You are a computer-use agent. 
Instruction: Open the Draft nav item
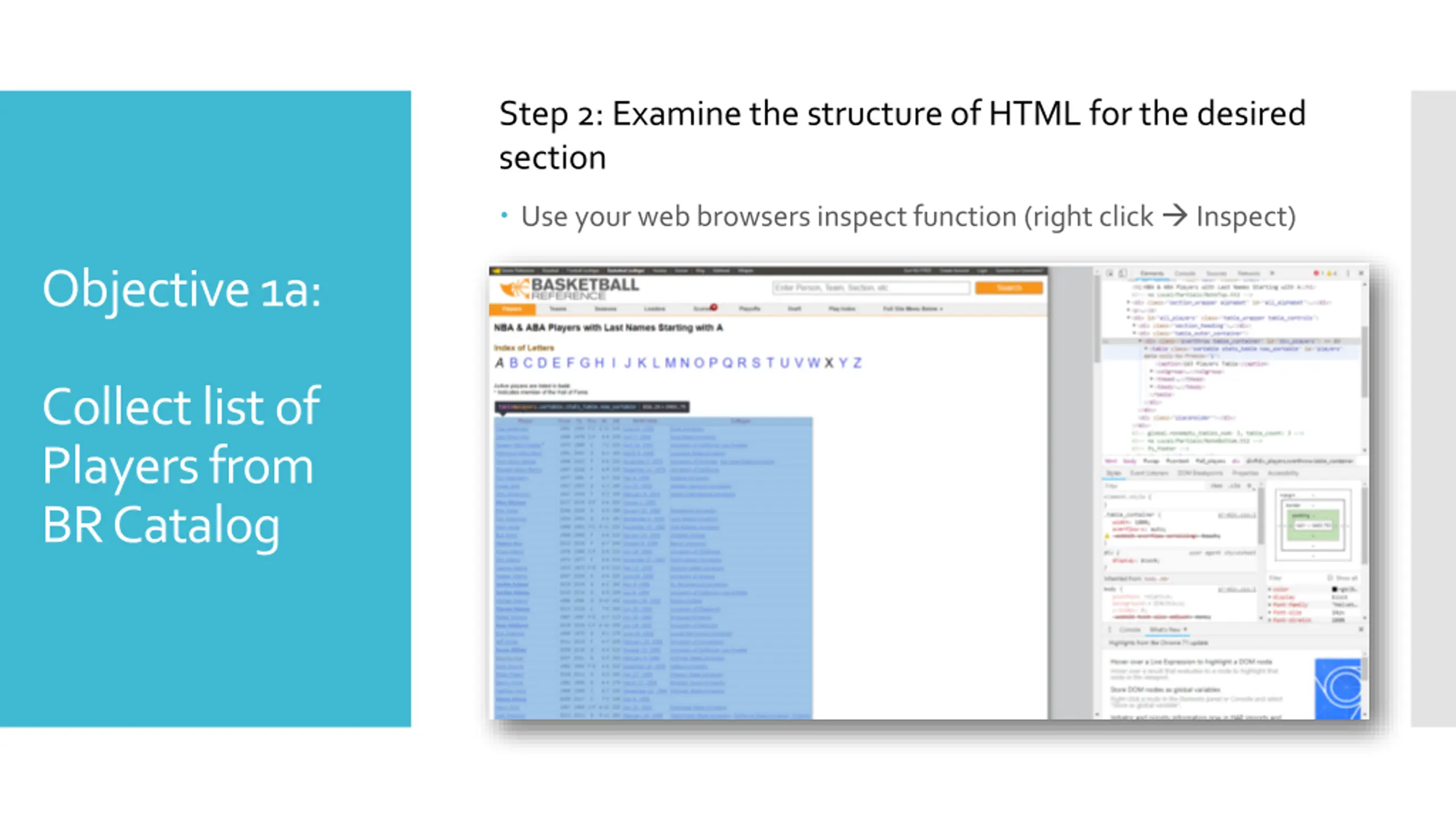tap(795, 309)
